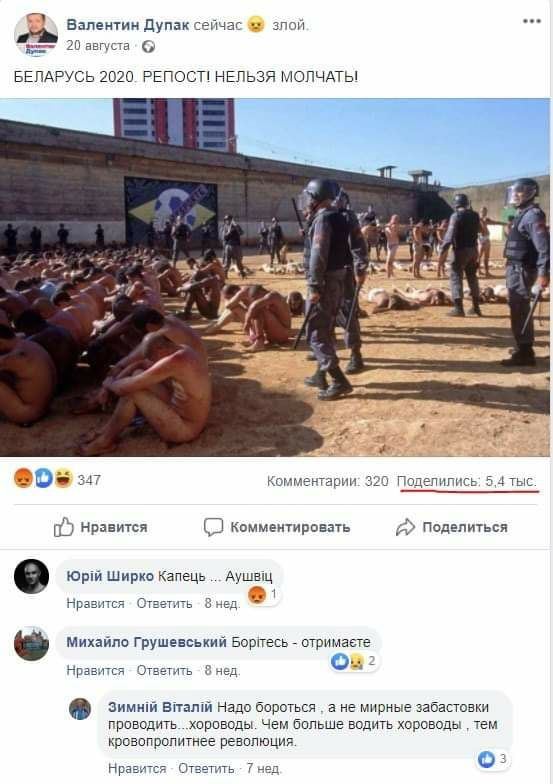Open Поделились: 5,4 тыс. shares list

467,481
